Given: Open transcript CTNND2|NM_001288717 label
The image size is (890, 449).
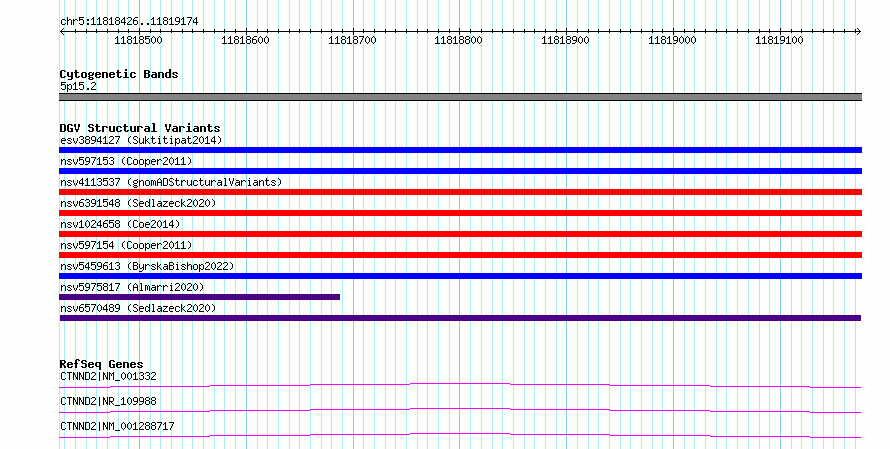Looking at the screenshot, I should pos(117,426).
